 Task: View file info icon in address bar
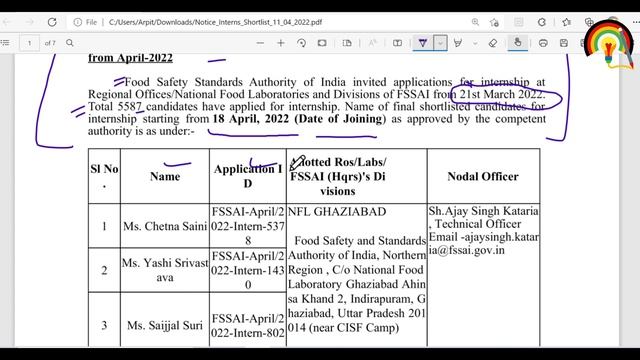78,22
